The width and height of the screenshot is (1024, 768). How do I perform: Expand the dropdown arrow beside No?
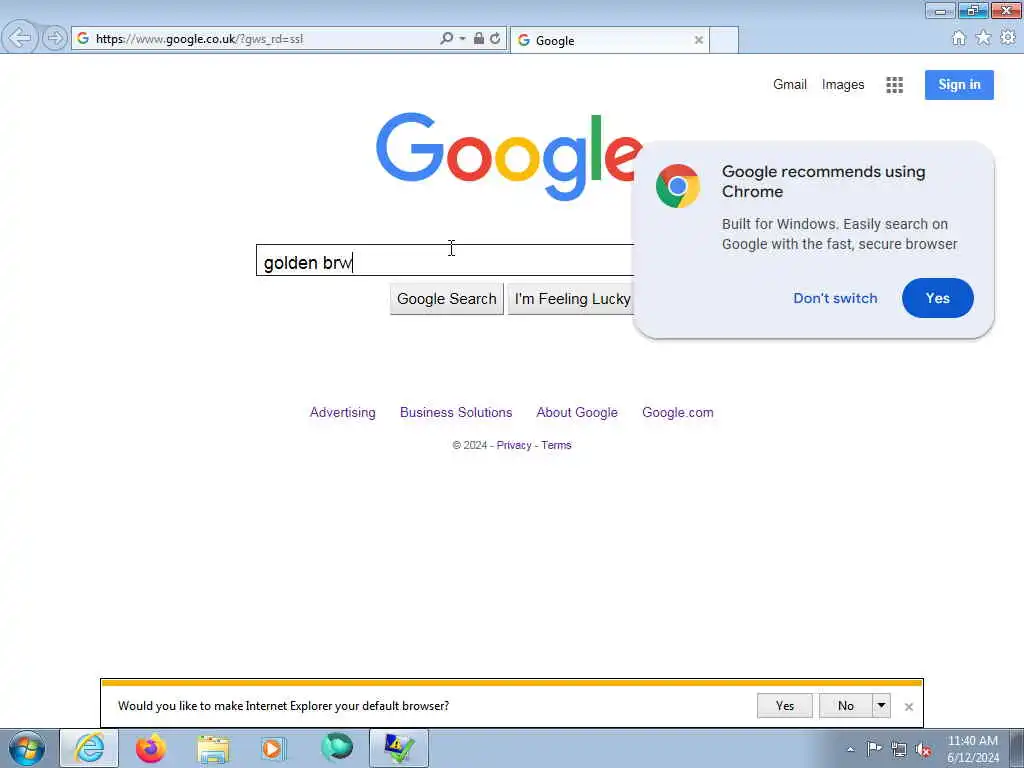click(x=882, y=706)
